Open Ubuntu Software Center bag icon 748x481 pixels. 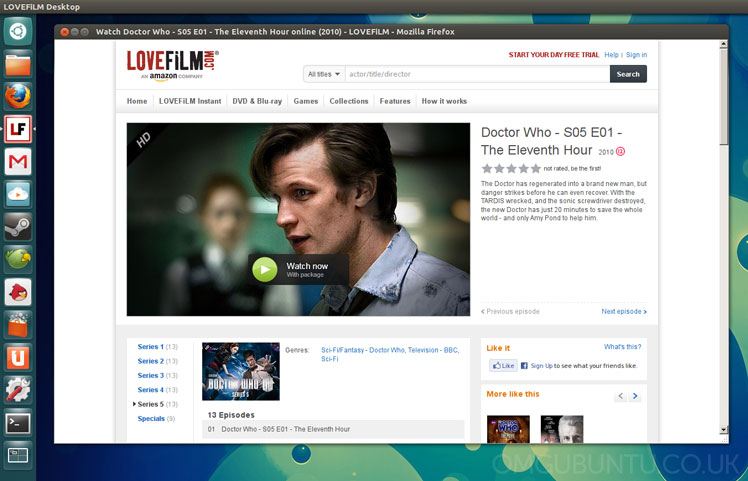tap(18, 324)
